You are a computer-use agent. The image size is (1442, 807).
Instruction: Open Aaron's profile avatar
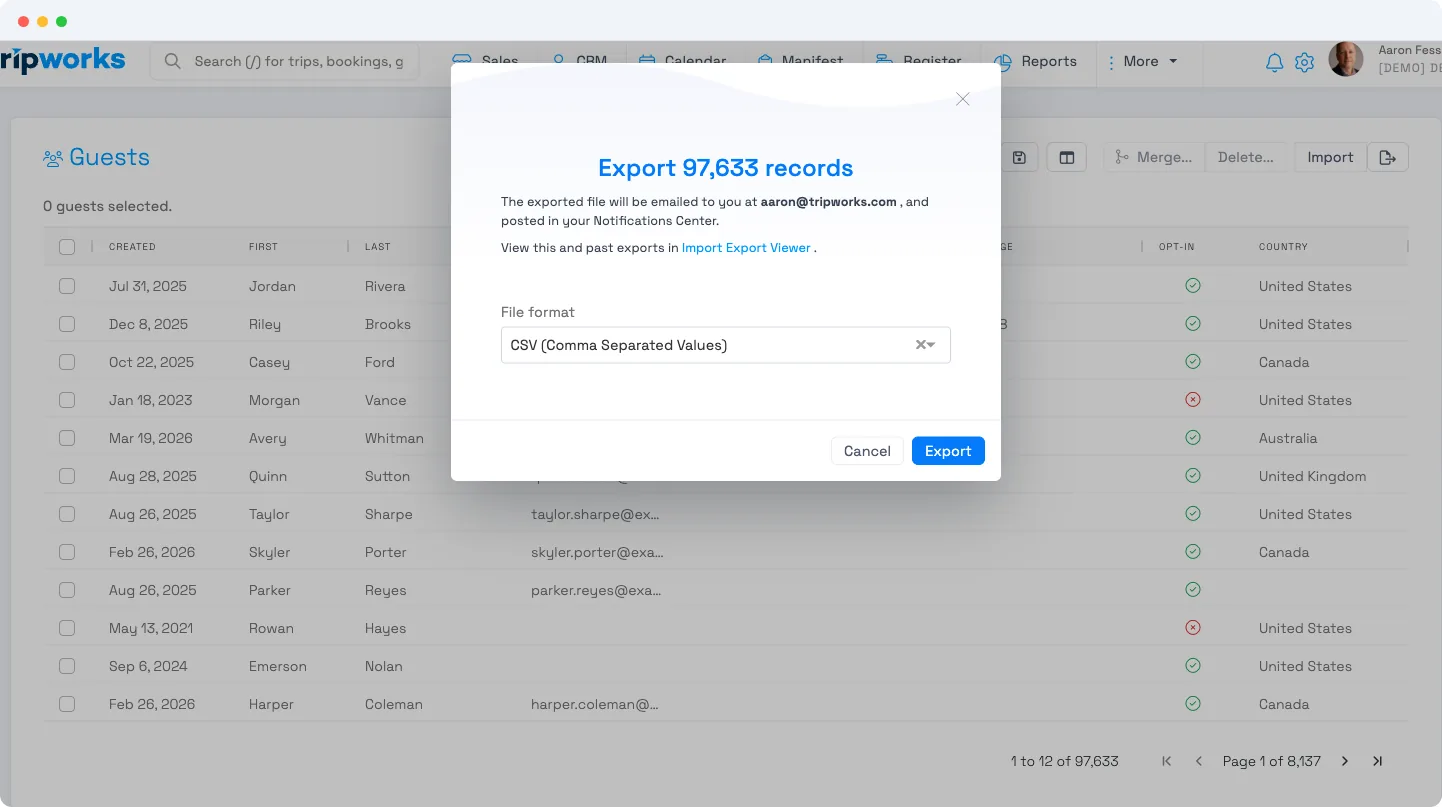tap(1345, 60)
